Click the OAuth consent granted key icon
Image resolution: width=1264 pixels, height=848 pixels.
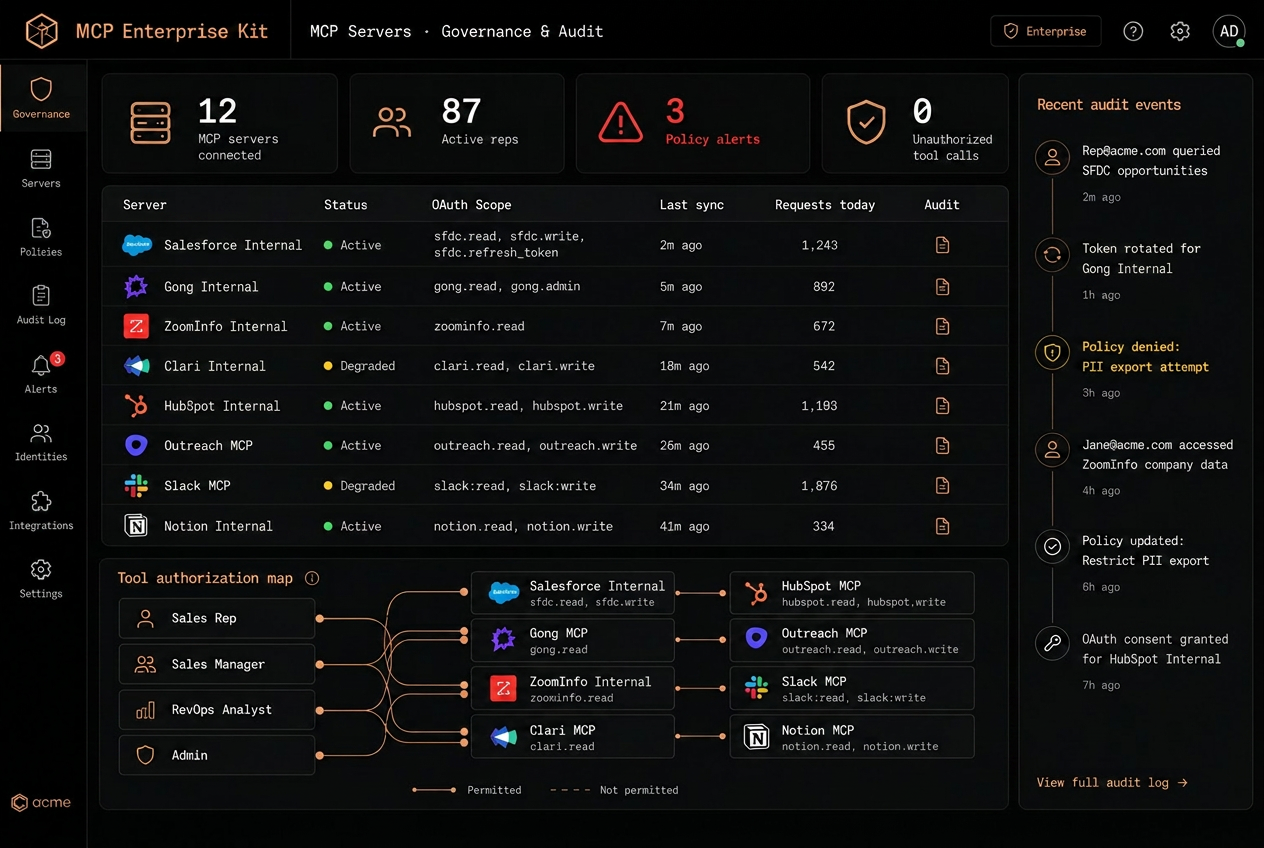(x=1052, y=644)
